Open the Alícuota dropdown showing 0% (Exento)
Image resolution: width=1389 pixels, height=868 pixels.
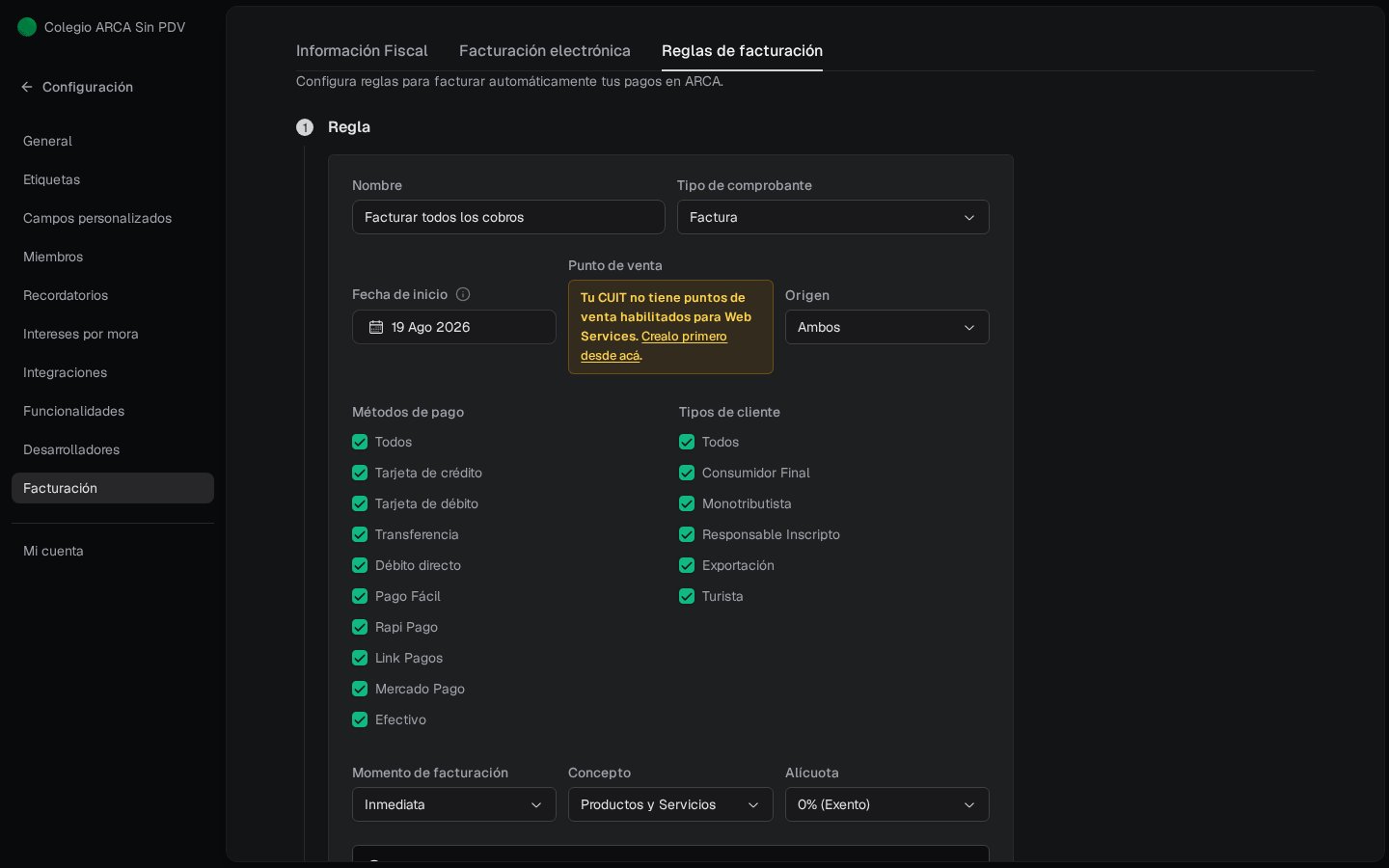coord(887,804)
